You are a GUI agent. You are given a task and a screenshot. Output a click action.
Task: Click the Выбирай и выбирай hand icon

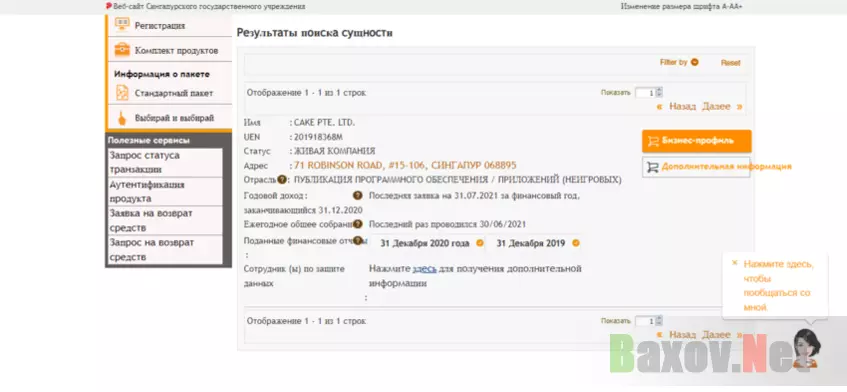click(122, 118)
